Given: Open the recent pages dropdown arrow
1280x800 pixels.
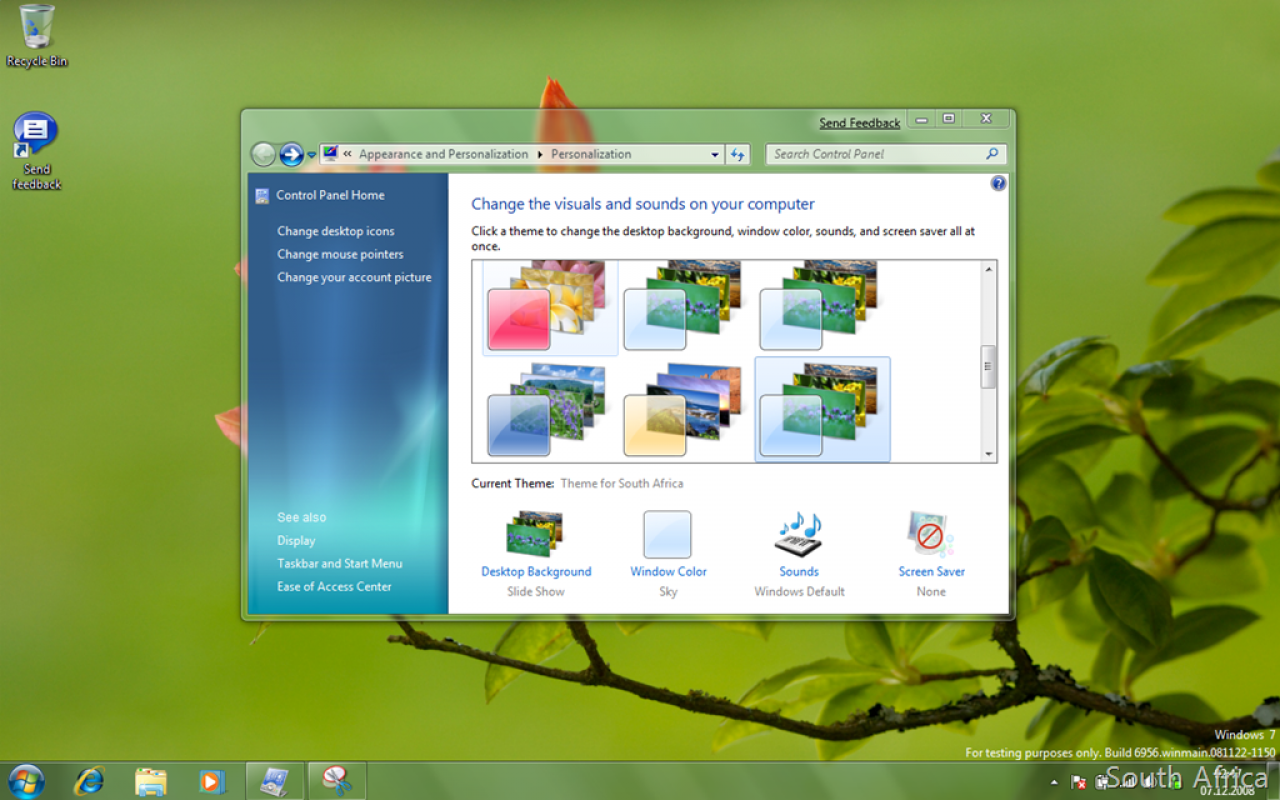Looking at the screenshot, I should pos(311,155).
